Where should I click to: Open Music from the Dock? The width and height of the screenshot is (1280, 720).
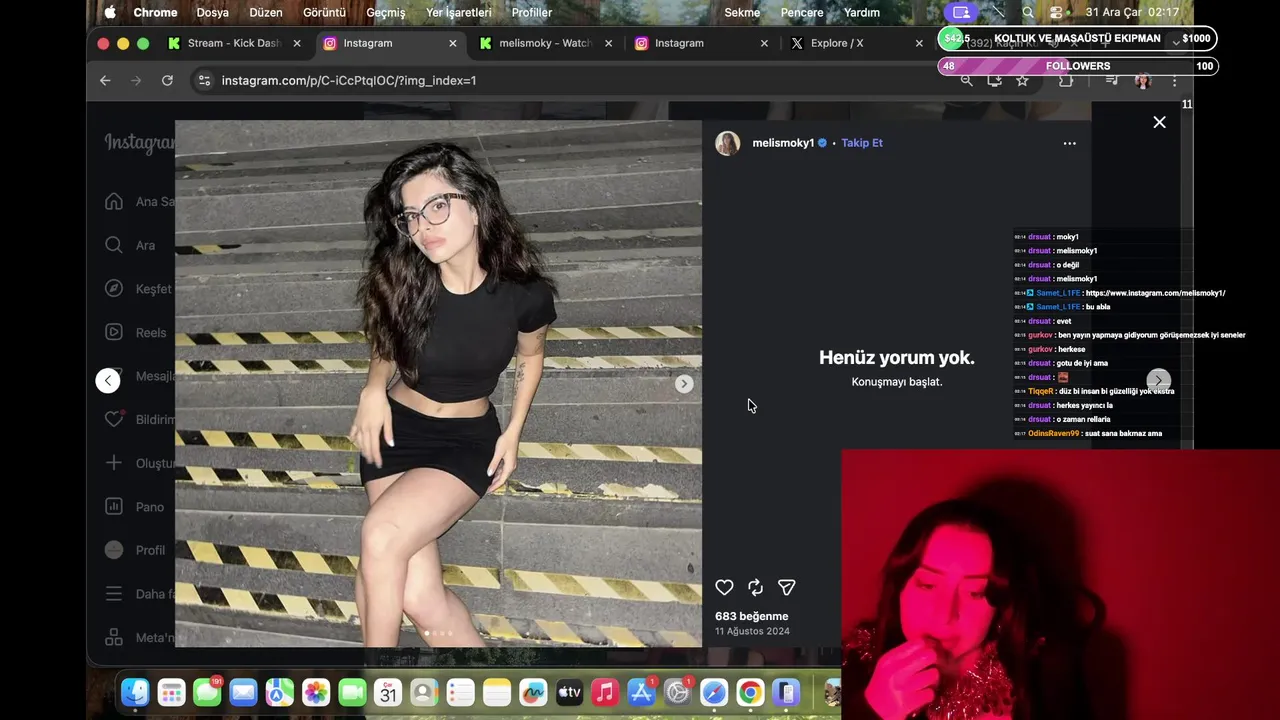pyautogui.click(x=605, y=692)
